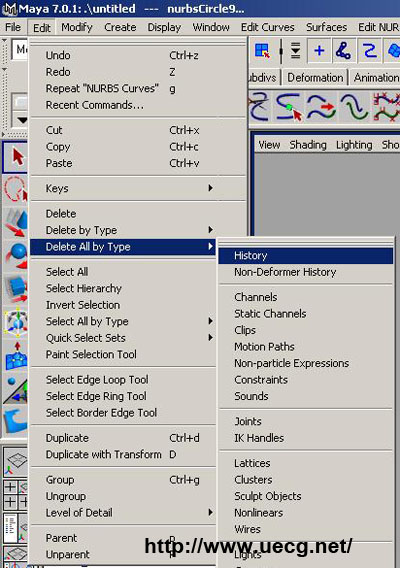The image size is (400, 568).
Task: Expand the Quick Select Sets submenu
Action: pos(211,338)
